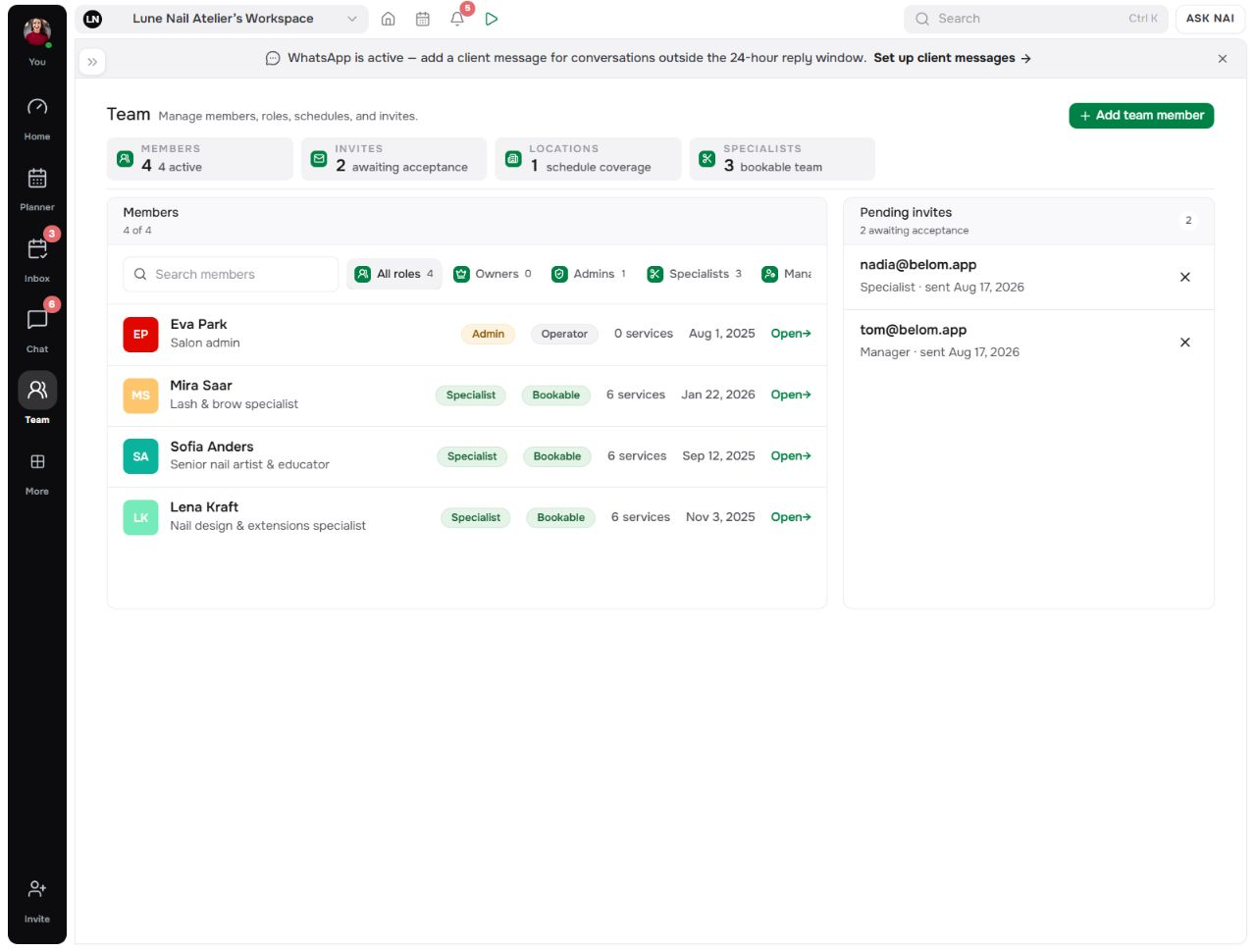
Task: Cancel the nadia@belom.app invite
Action: (x=1185, y=278)
